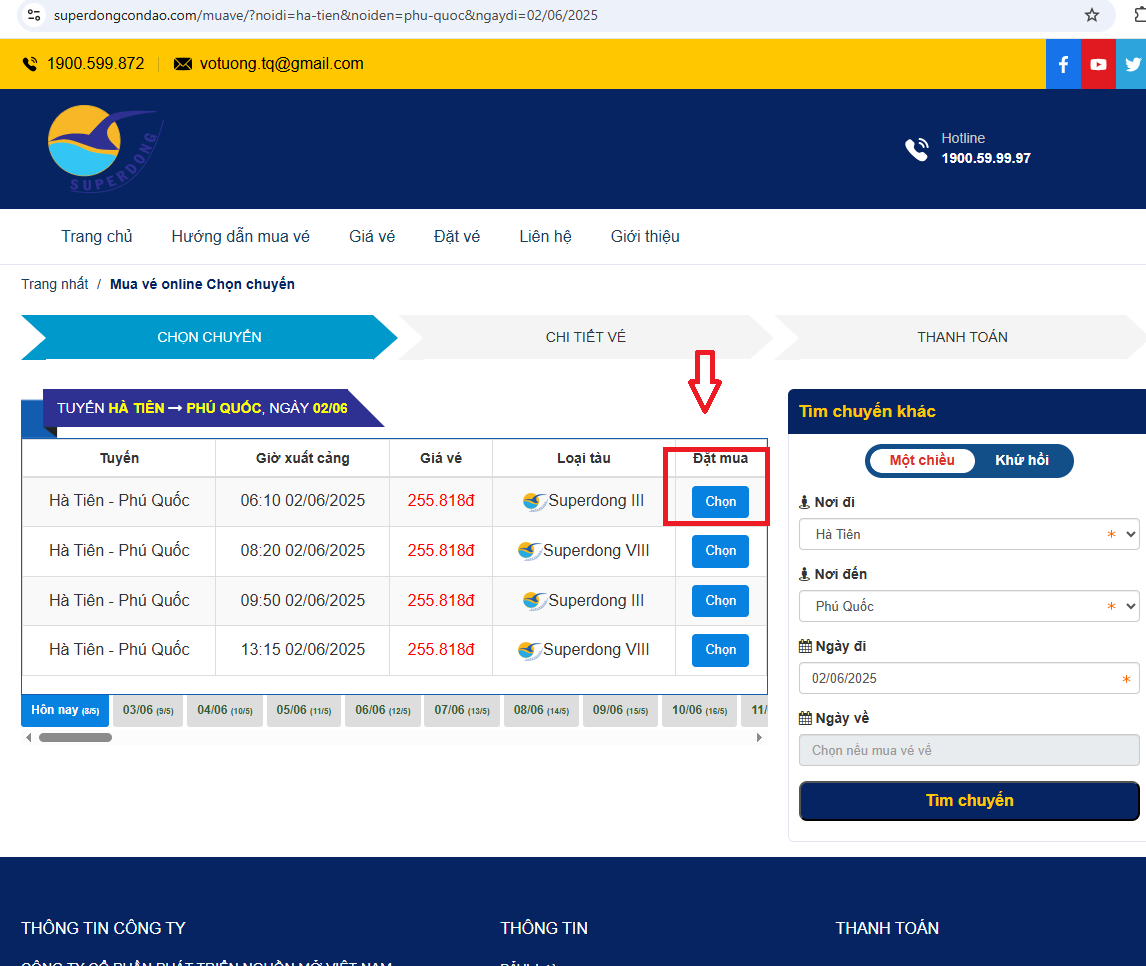Screen dimensions: 1146x966
Task: Expand the Nơi đến dropdown
Action: click(968, 607)
